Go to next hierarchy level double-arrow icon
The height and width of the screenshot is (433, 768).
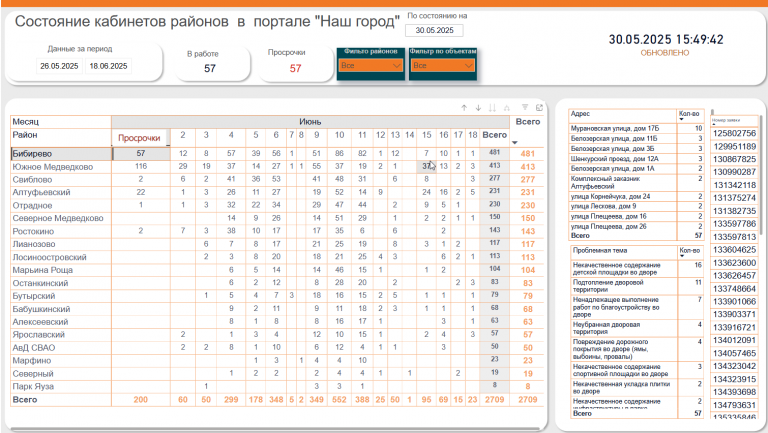tap(492, 108)
